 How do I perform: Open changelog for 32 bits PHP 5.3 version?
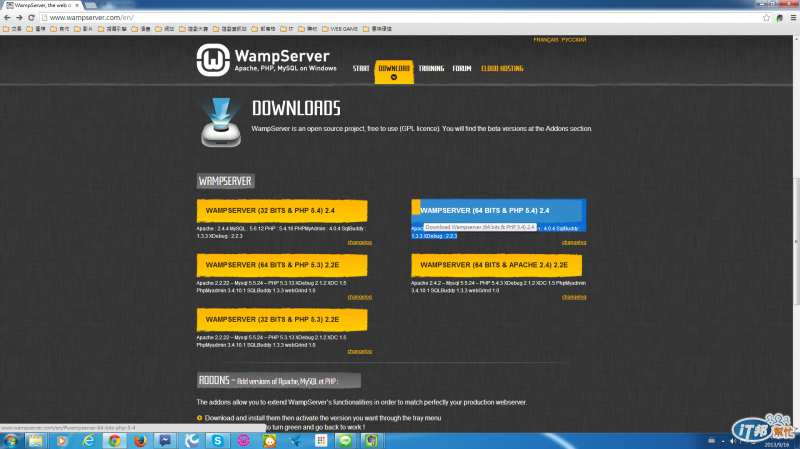(x=360, y=352)
